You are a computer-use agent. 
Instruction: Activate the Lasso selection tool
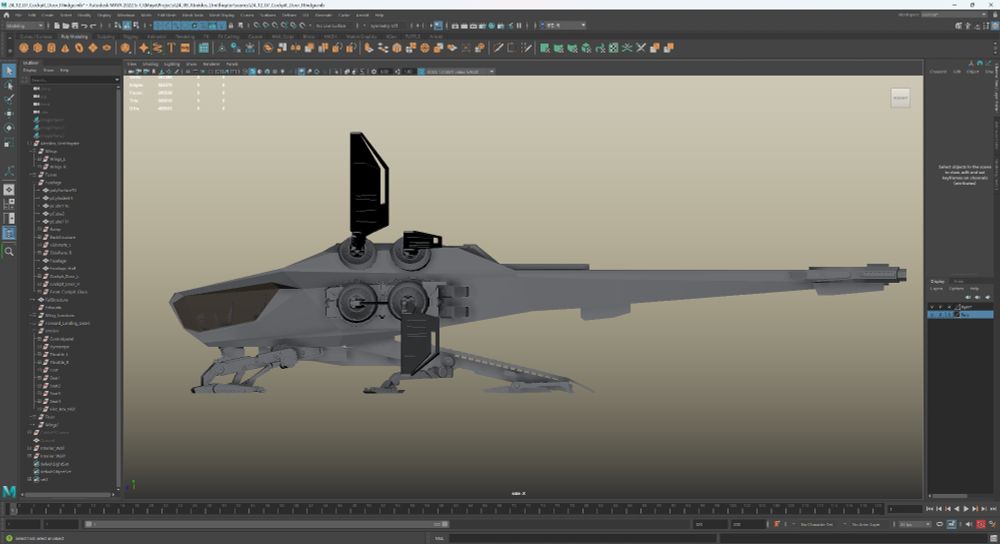point(9,85)
